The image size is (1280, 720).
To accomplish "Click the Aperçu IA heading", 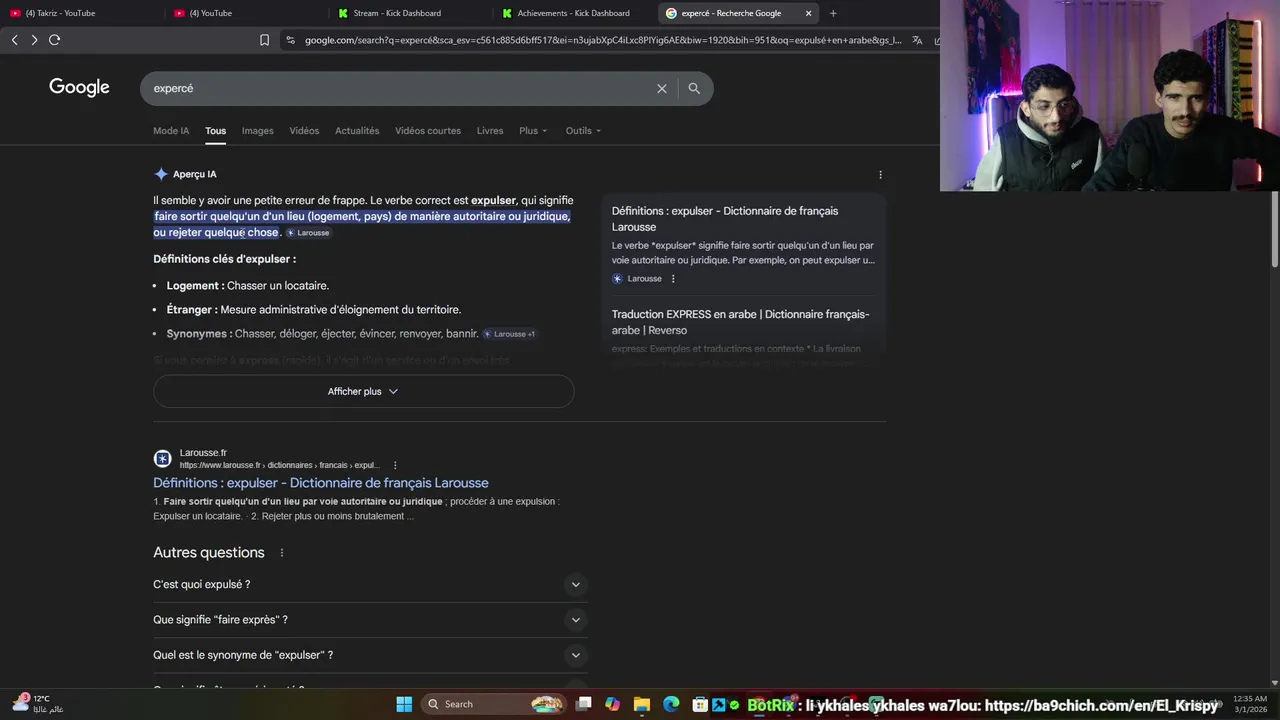I will 194,174.
